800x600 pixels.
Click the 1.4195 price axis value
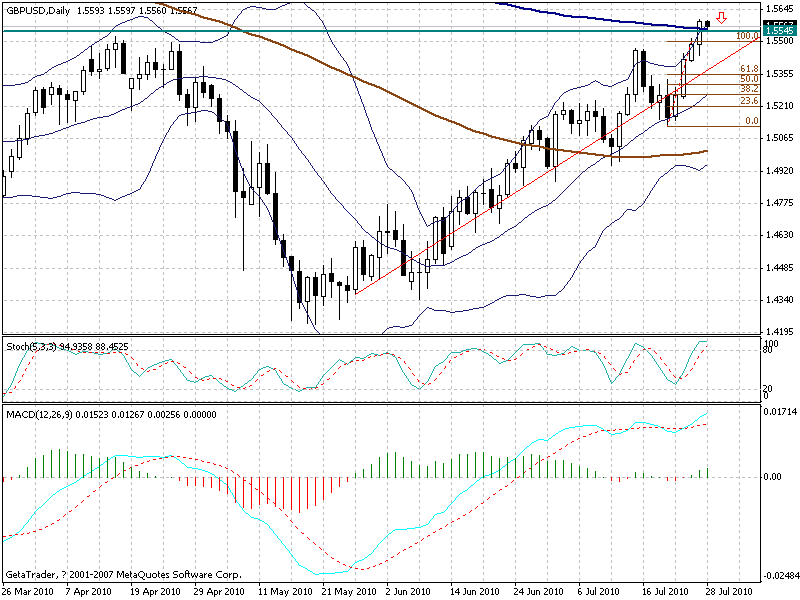[x=779, y=331]
